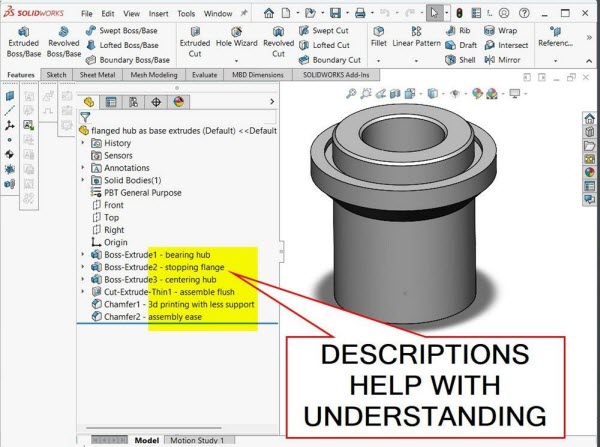Open Appearances tab in task pane
Screen dimensions: 600x447
click(x=589, y=172)
